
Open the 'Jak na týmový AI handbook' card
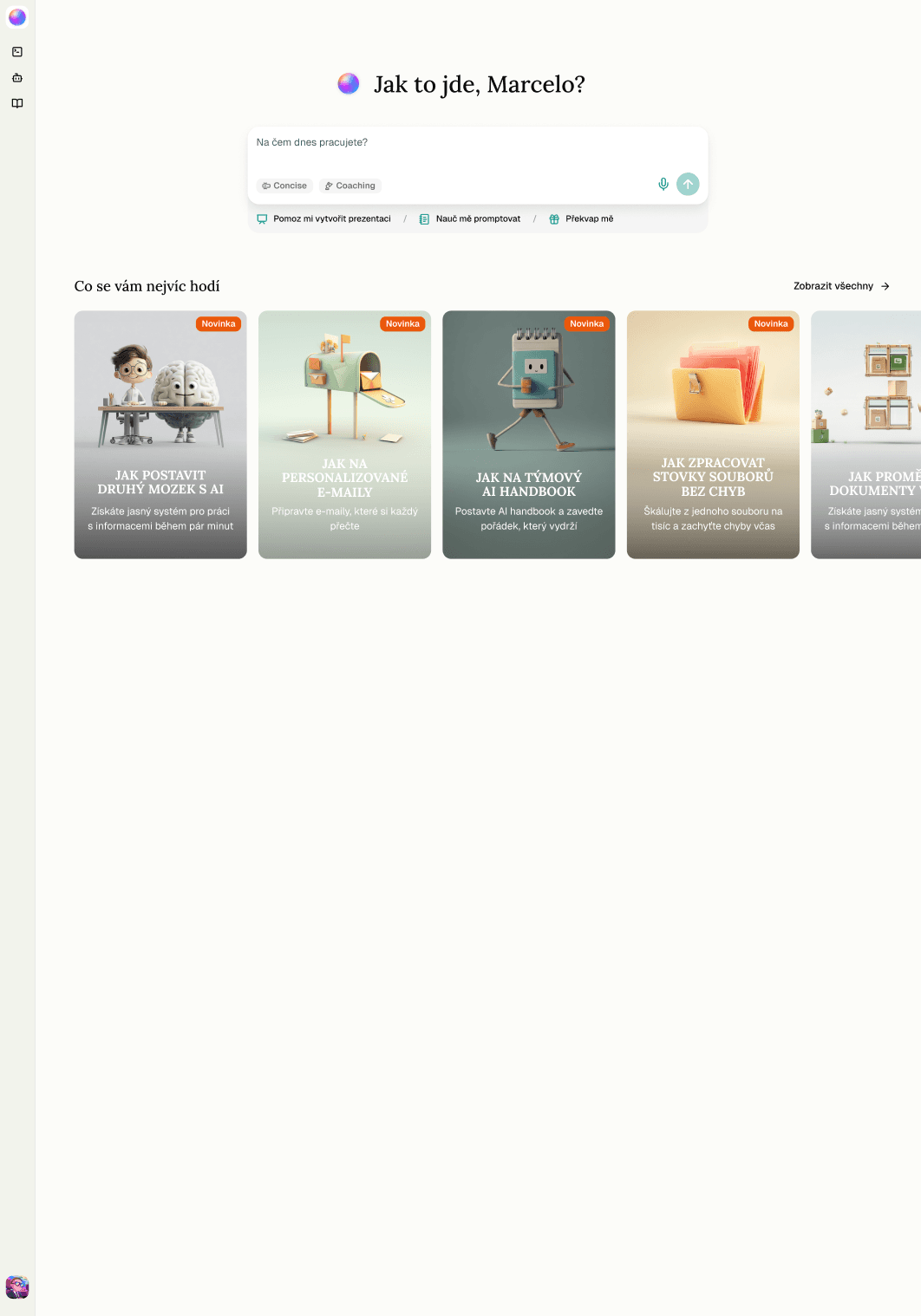point(529,435)
